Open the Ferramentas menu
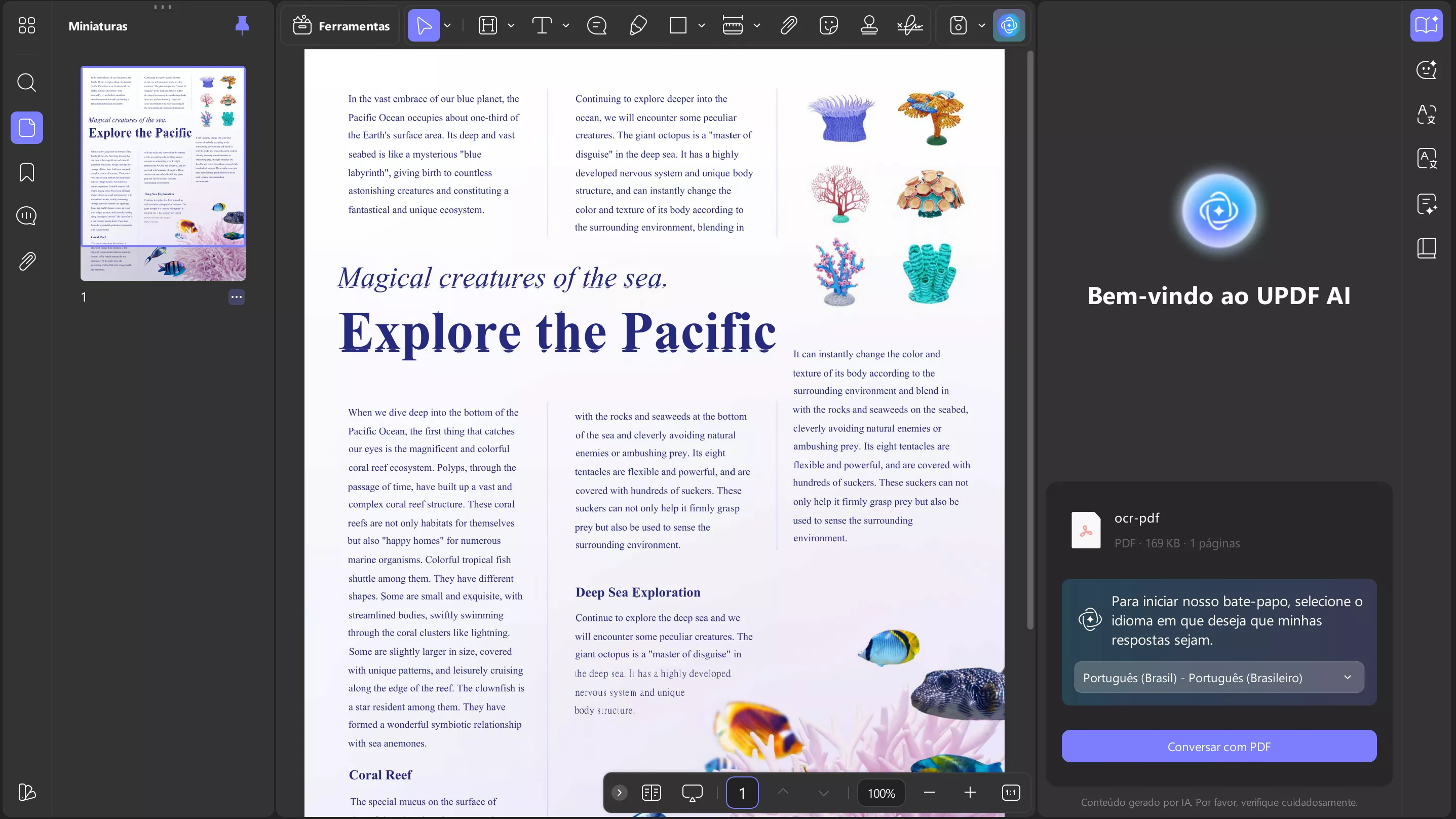The height and width of the screenshot is (819, 1456). (341, 25)
